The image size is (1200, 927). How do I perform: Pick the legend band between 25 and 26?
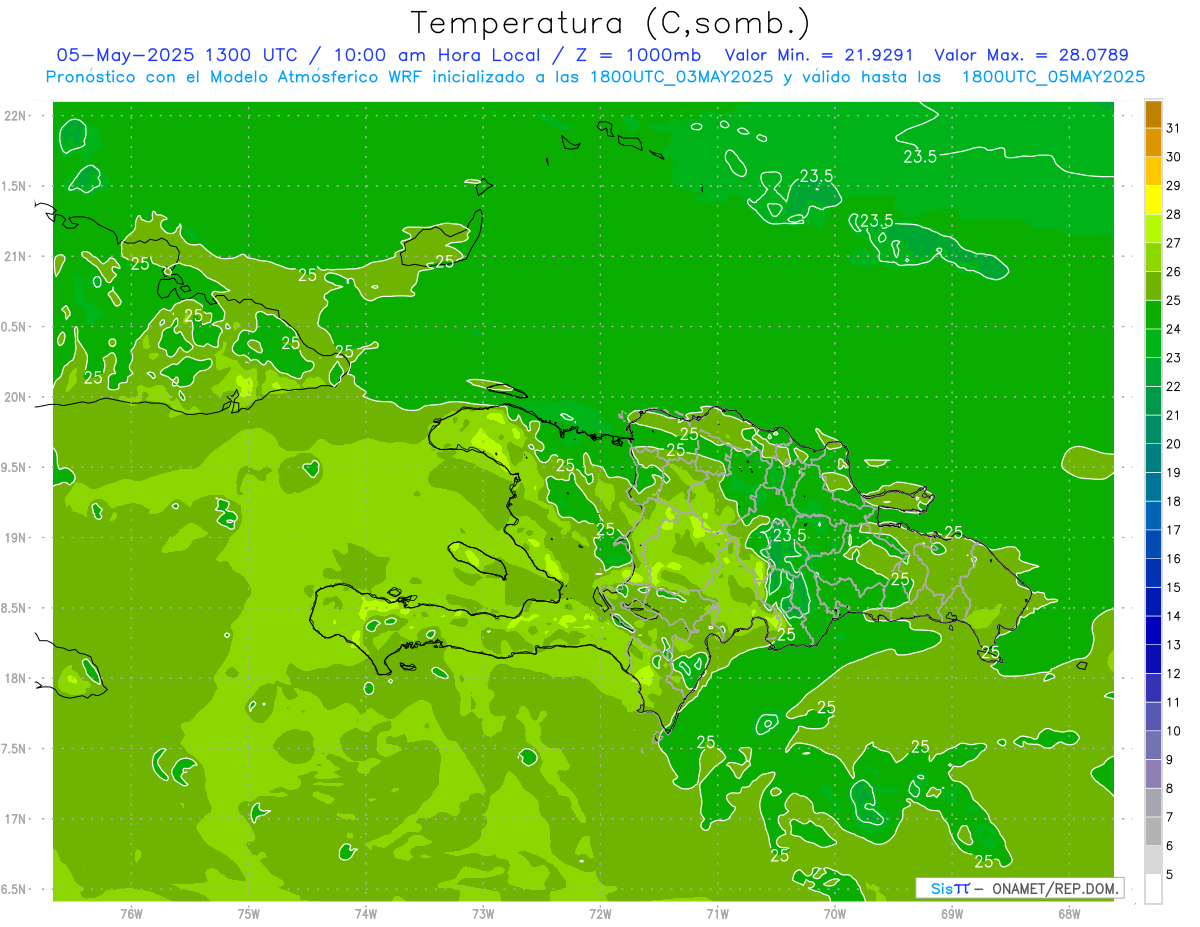(x=1153, y=286)
